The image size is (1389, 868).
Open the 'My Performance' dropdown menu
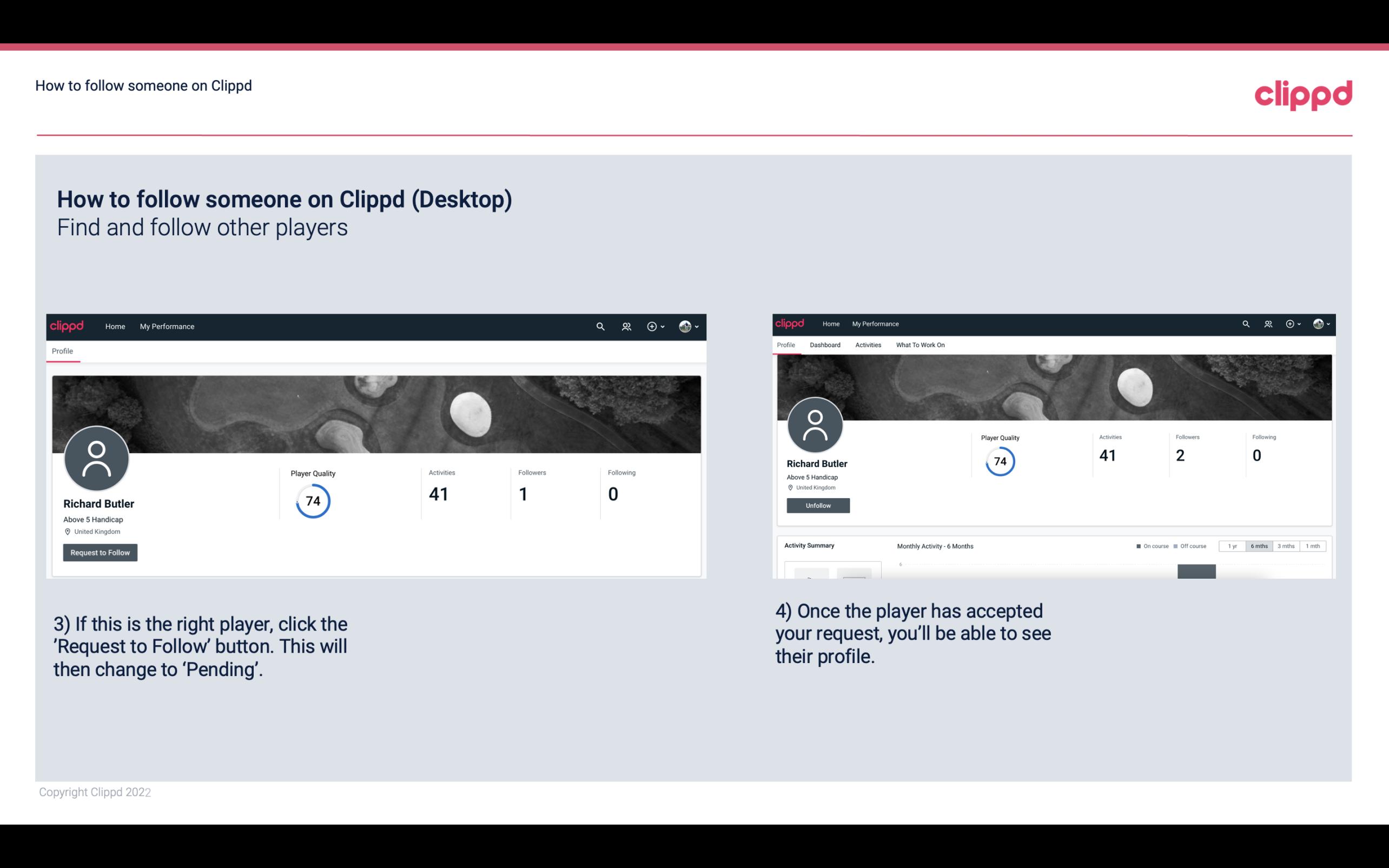pos(166,326)
